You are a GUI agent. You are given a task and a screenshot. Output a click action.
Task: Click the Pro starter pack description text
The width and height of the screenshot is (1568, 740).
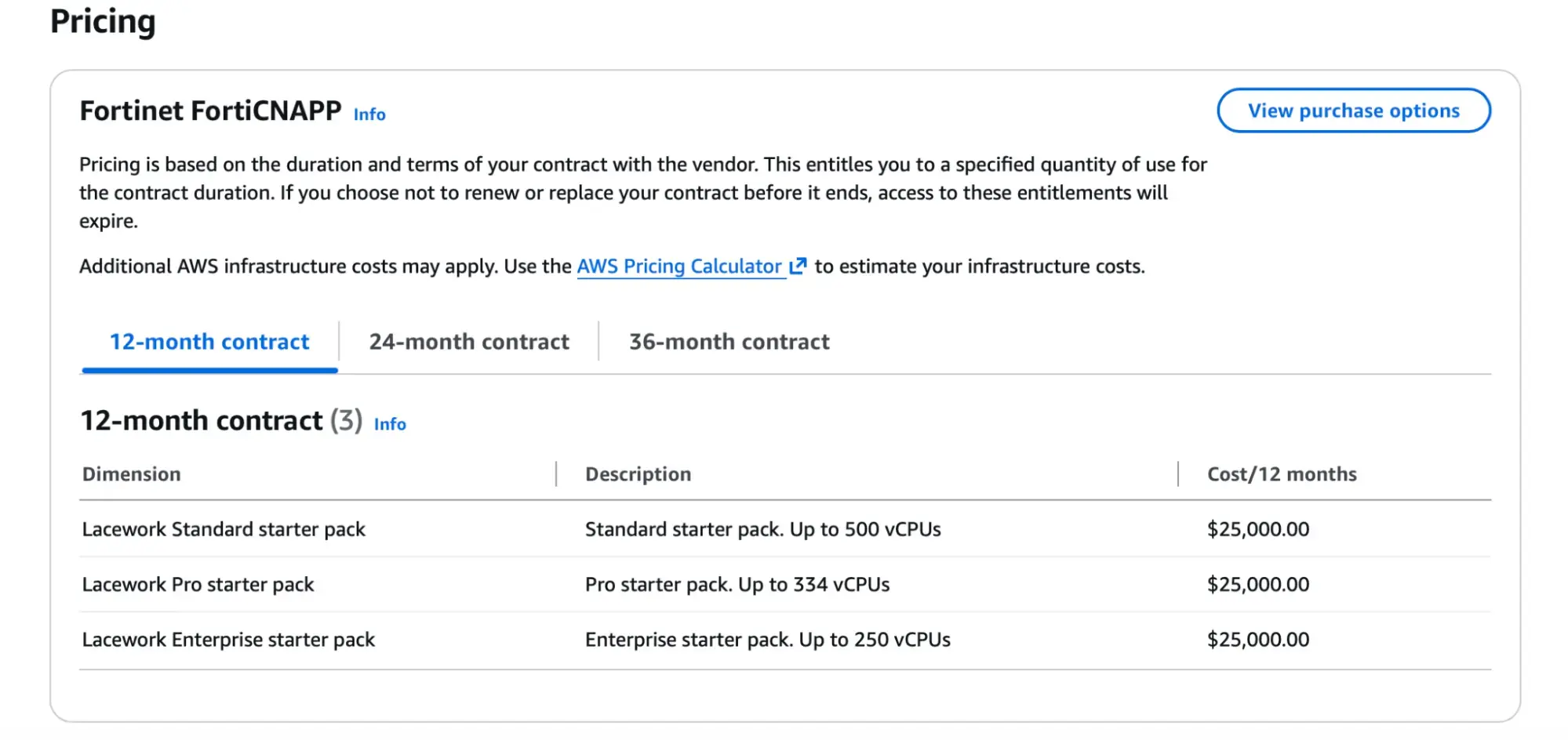(737, 585)
